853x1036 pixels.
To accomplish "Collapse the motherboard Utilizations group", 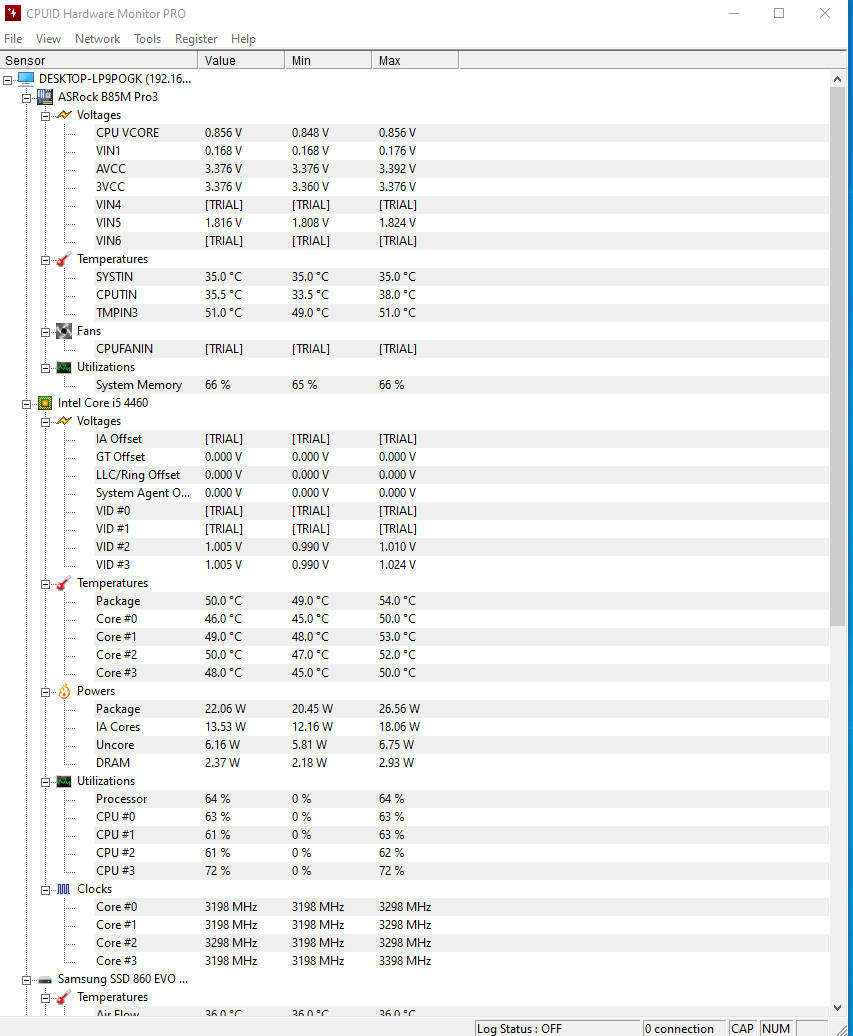I will coord(45,368).
